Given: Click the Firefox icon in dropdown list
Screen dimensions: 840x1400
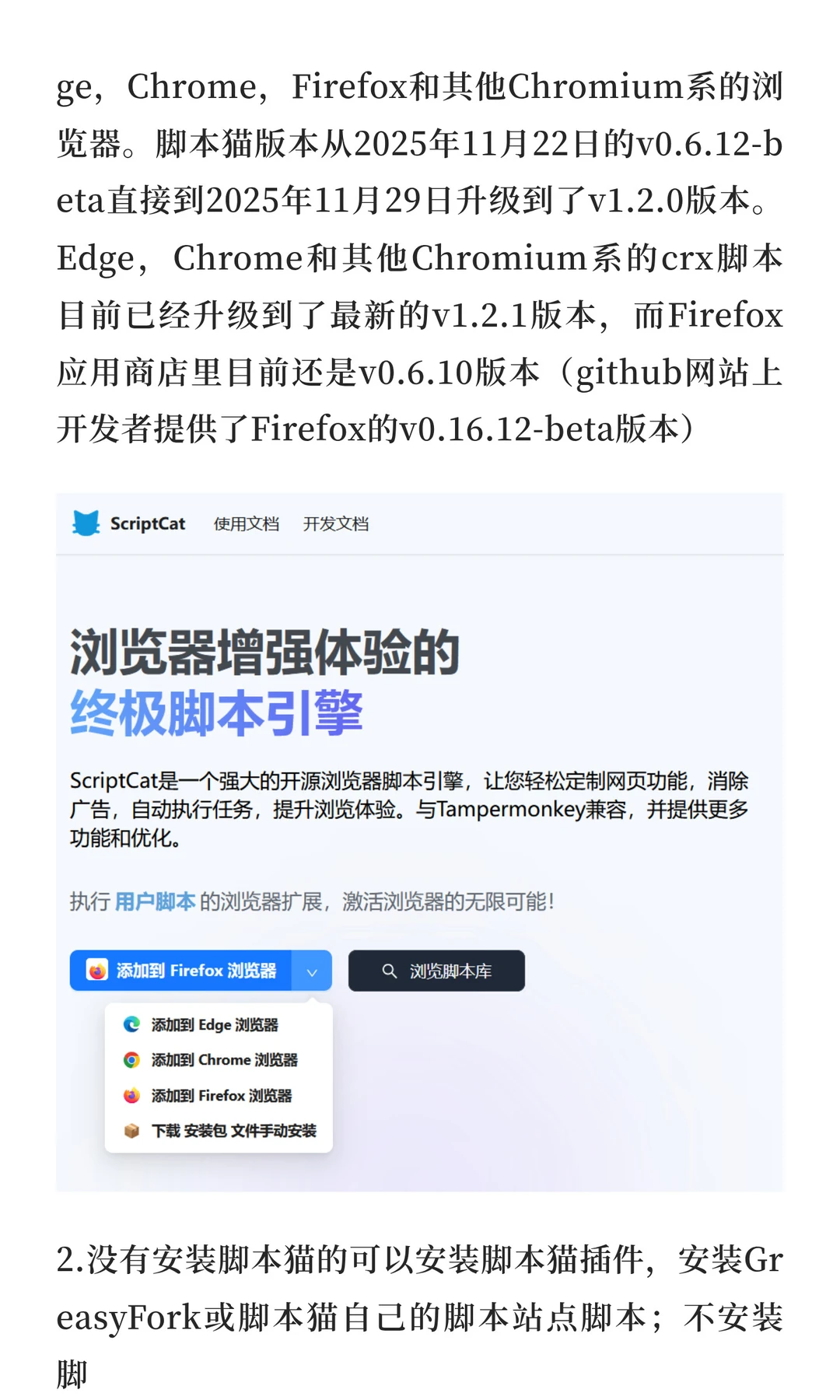Looking at the screenshot, I should click(131, 1095).
